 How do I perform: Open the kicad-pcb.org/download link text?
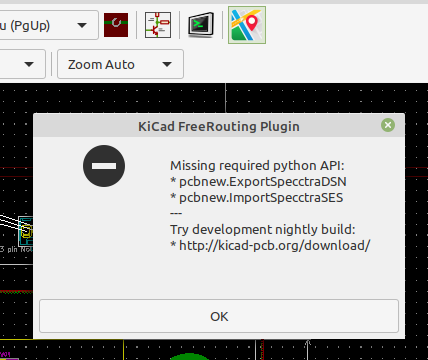pos(274,246)
